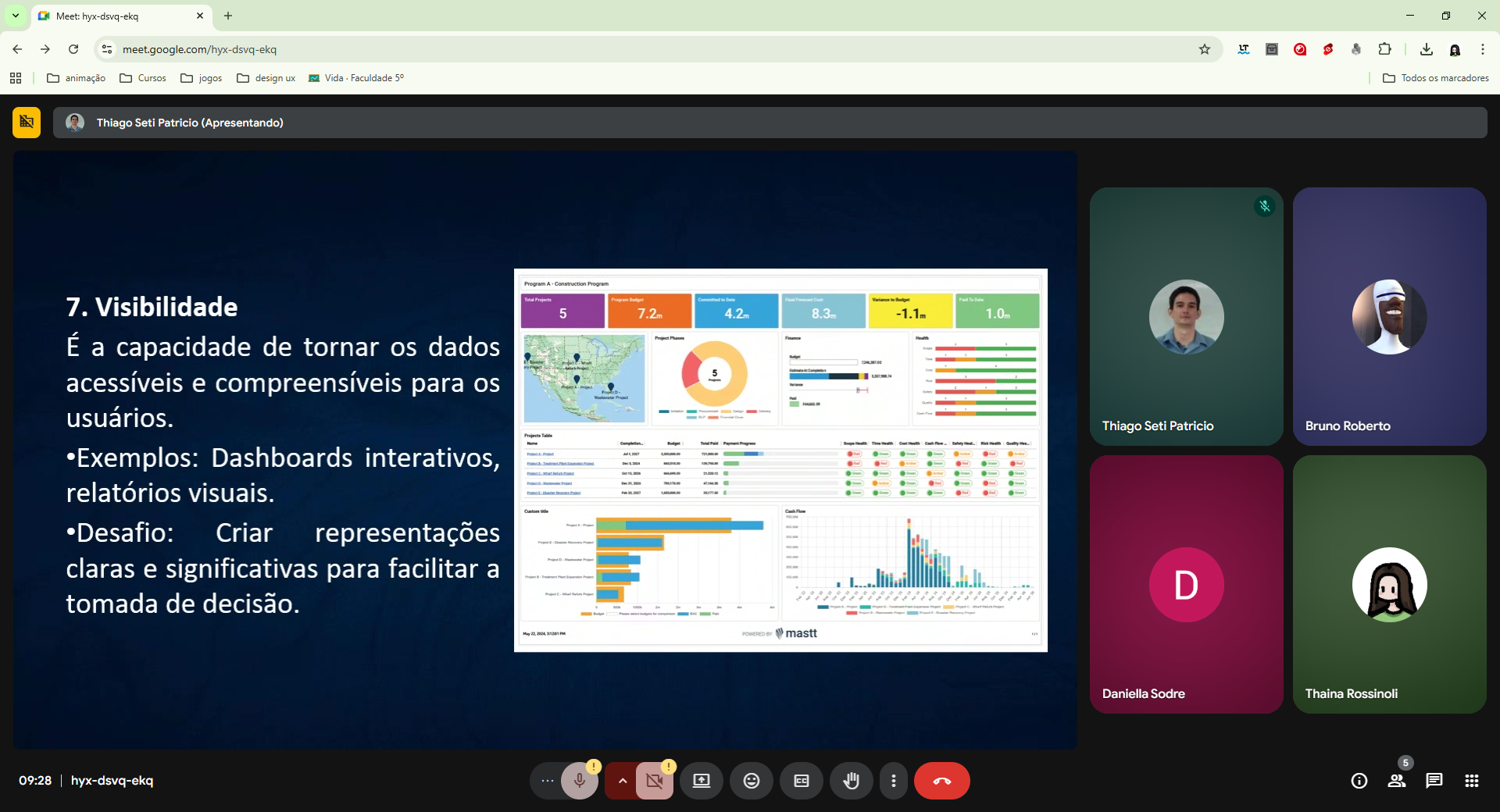Open the Cursos bookmarks folder
Screen dimensions: 1500x812
pyautogui.click(x=143, y=78)
